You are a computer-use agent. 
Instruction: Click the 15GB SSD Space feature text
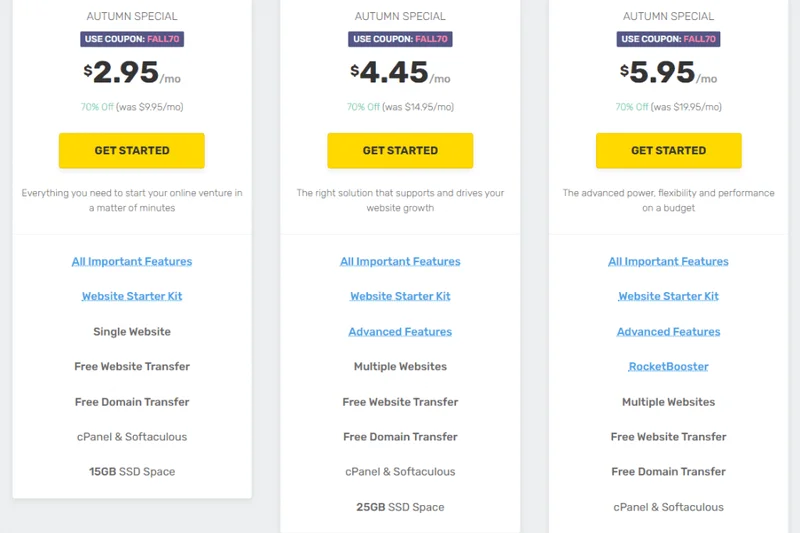tap(132, 472)
